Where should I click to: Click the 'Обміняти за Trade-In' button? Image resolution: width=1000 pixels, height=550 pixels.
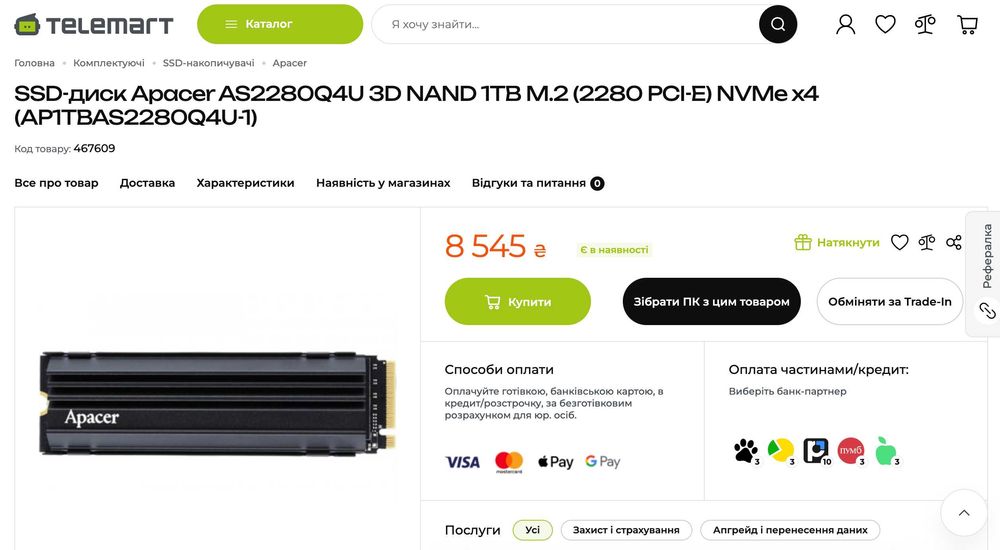[890, 302]
